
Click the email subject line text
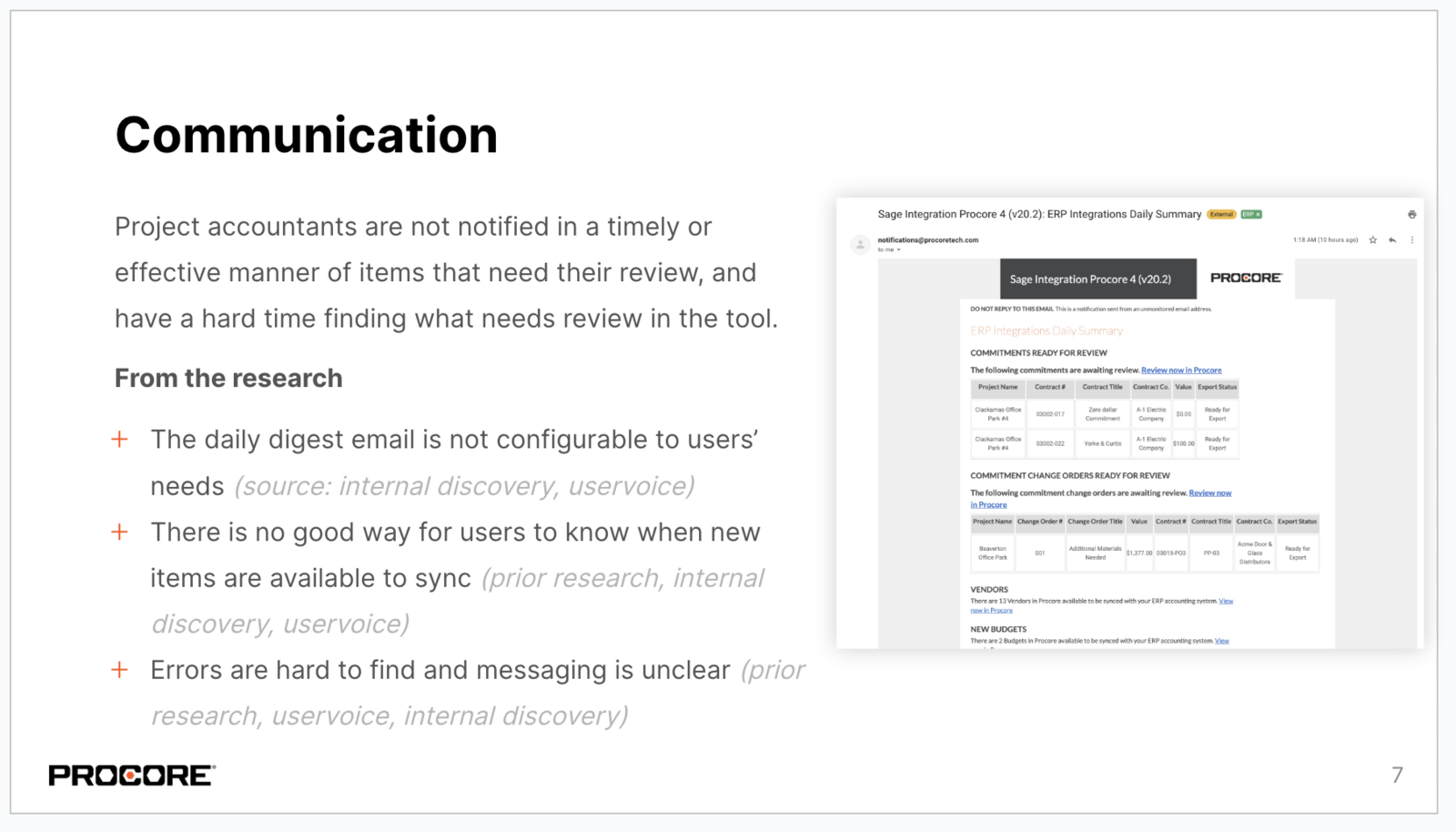[x=1039, y=215]
